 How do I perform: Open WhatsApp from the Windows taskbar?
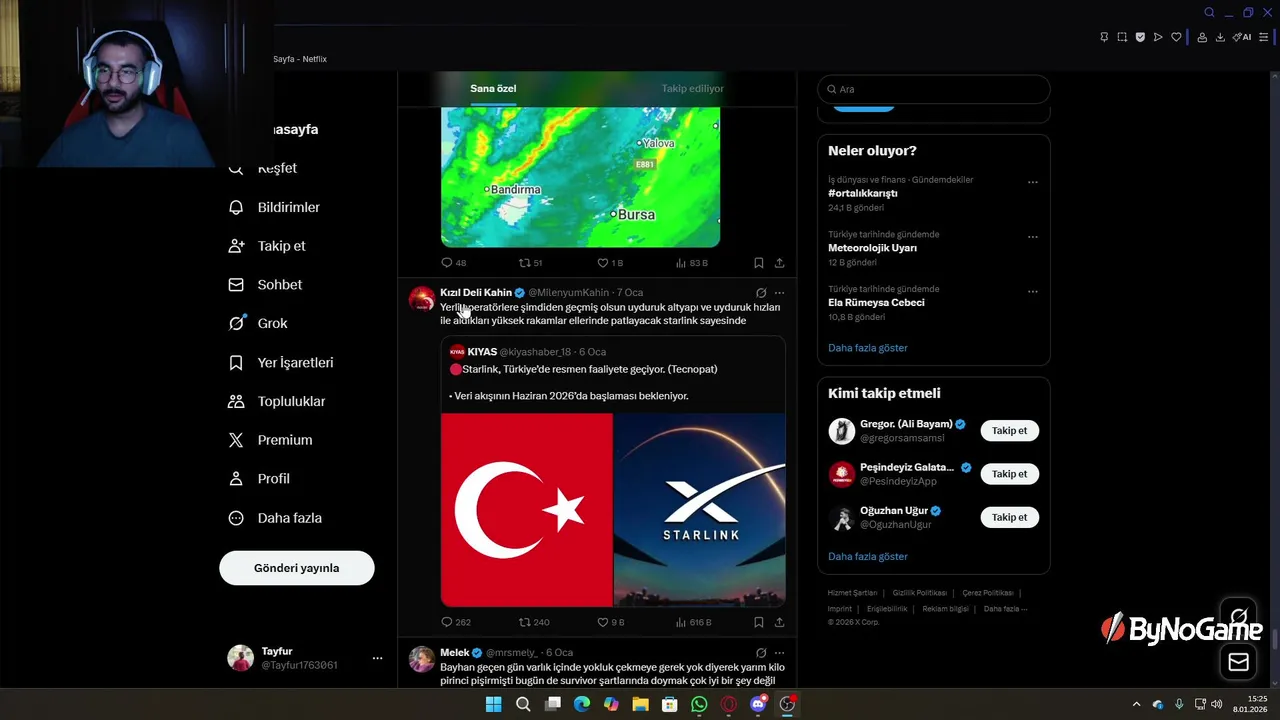(x=699, y=704)
